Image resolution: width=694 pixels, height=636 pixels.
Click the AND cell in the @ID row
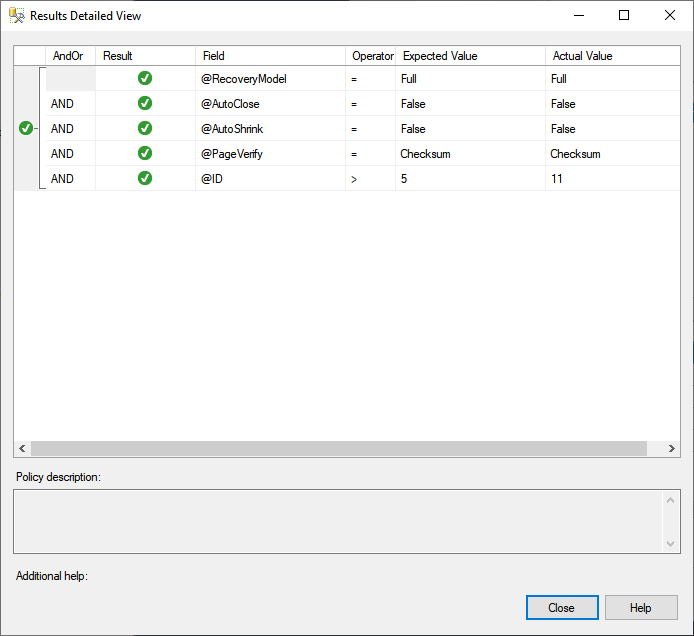pos(70,178)
